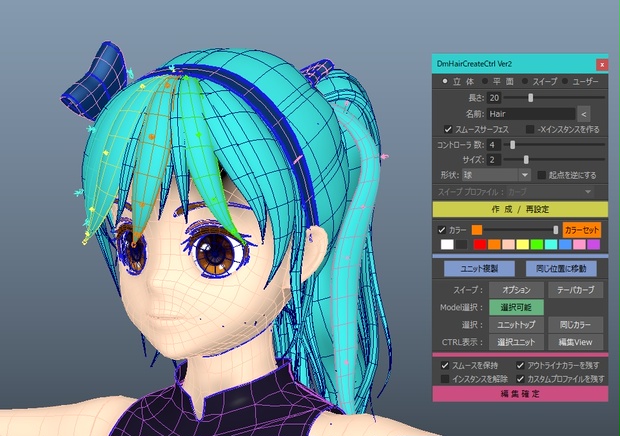Pick the peach color swatch

(x=508, y=245)
